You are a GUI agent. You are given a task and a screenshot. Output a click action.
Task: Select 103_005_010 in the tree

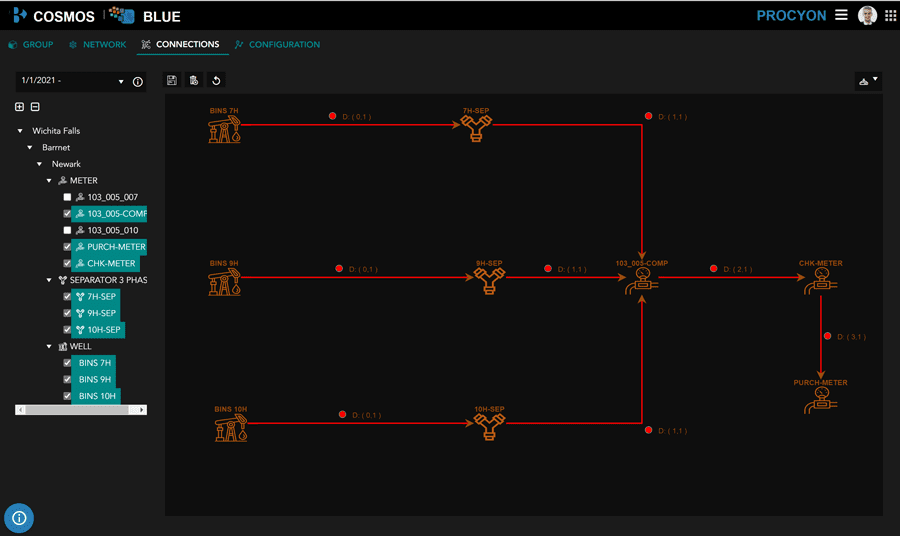(112, 230)
